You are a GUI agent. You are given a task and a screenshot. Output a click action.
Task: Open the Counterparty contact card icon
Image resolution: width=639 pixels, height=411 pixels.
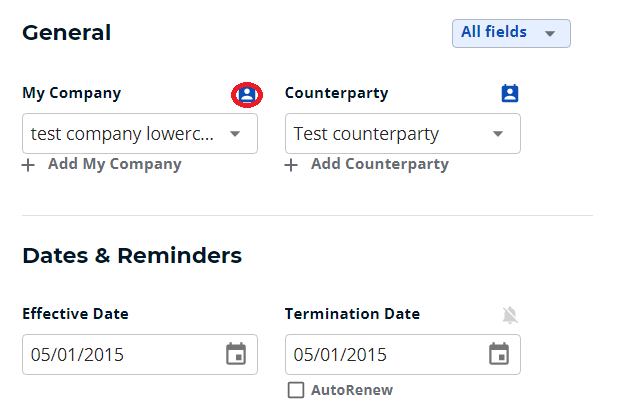[x=510, y=93]
